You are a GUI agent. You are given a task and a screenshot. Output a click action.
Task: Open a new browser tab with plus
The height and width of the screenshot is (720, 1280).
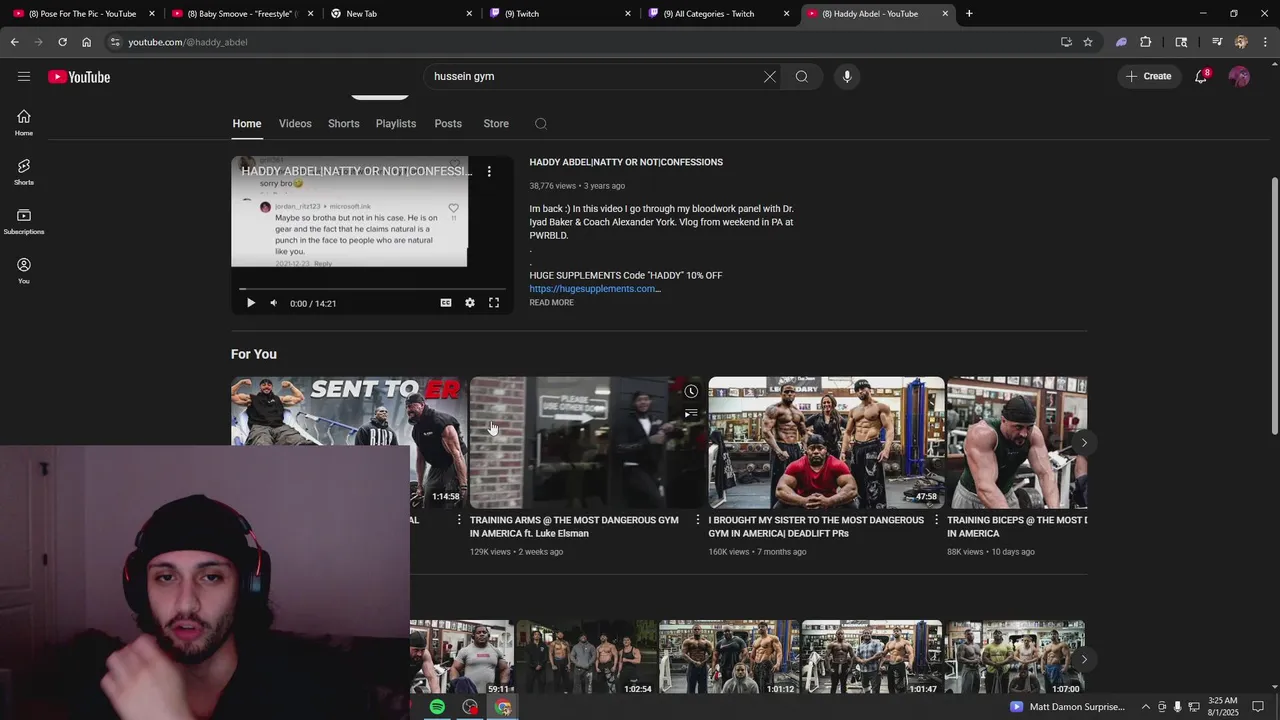click(969, 14)
